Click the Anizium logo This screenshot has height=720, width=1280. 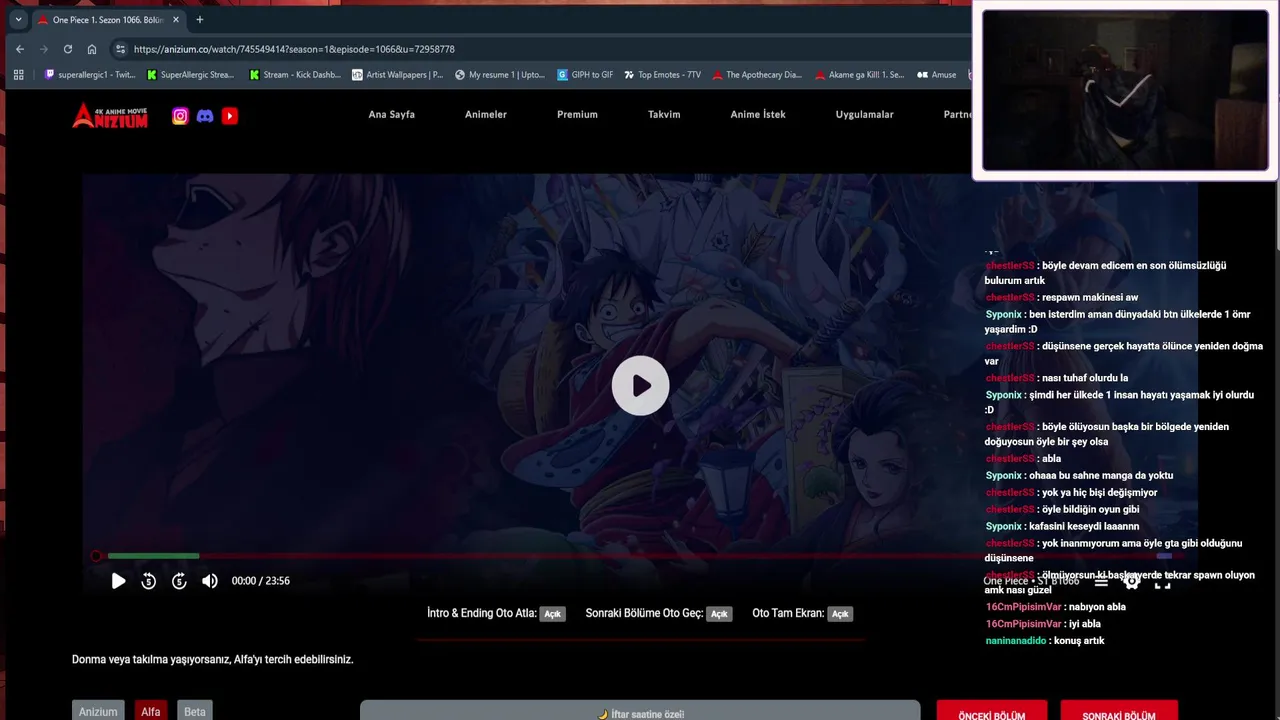pyautogui.click(x=110, y=116)
